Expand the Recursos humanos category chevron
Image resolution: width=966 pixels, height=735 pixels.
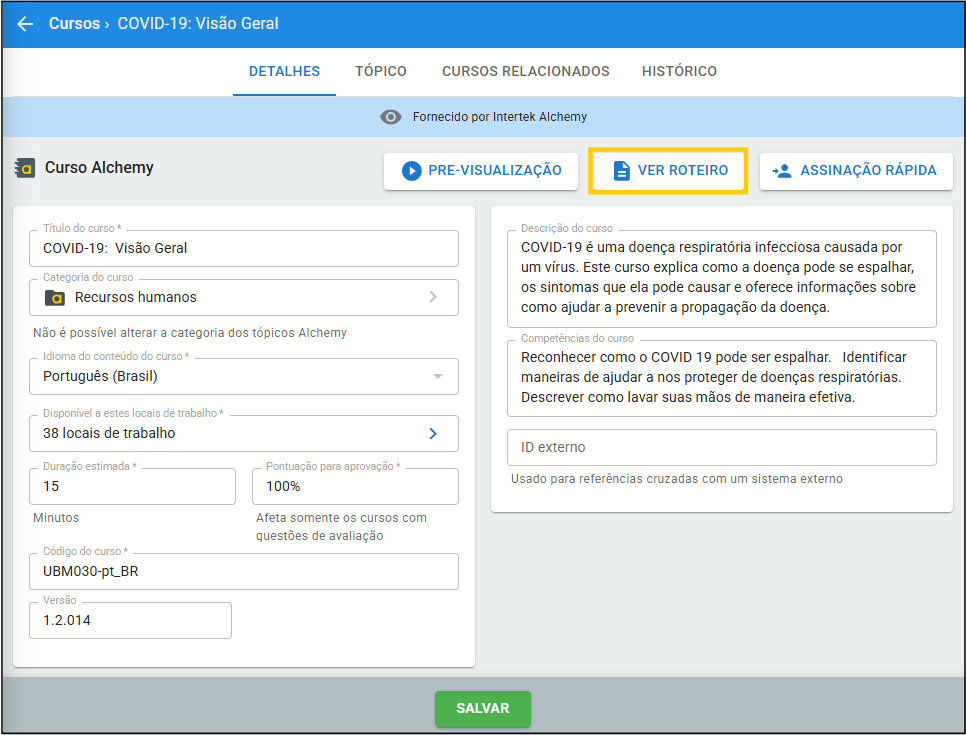coord(433,297)
